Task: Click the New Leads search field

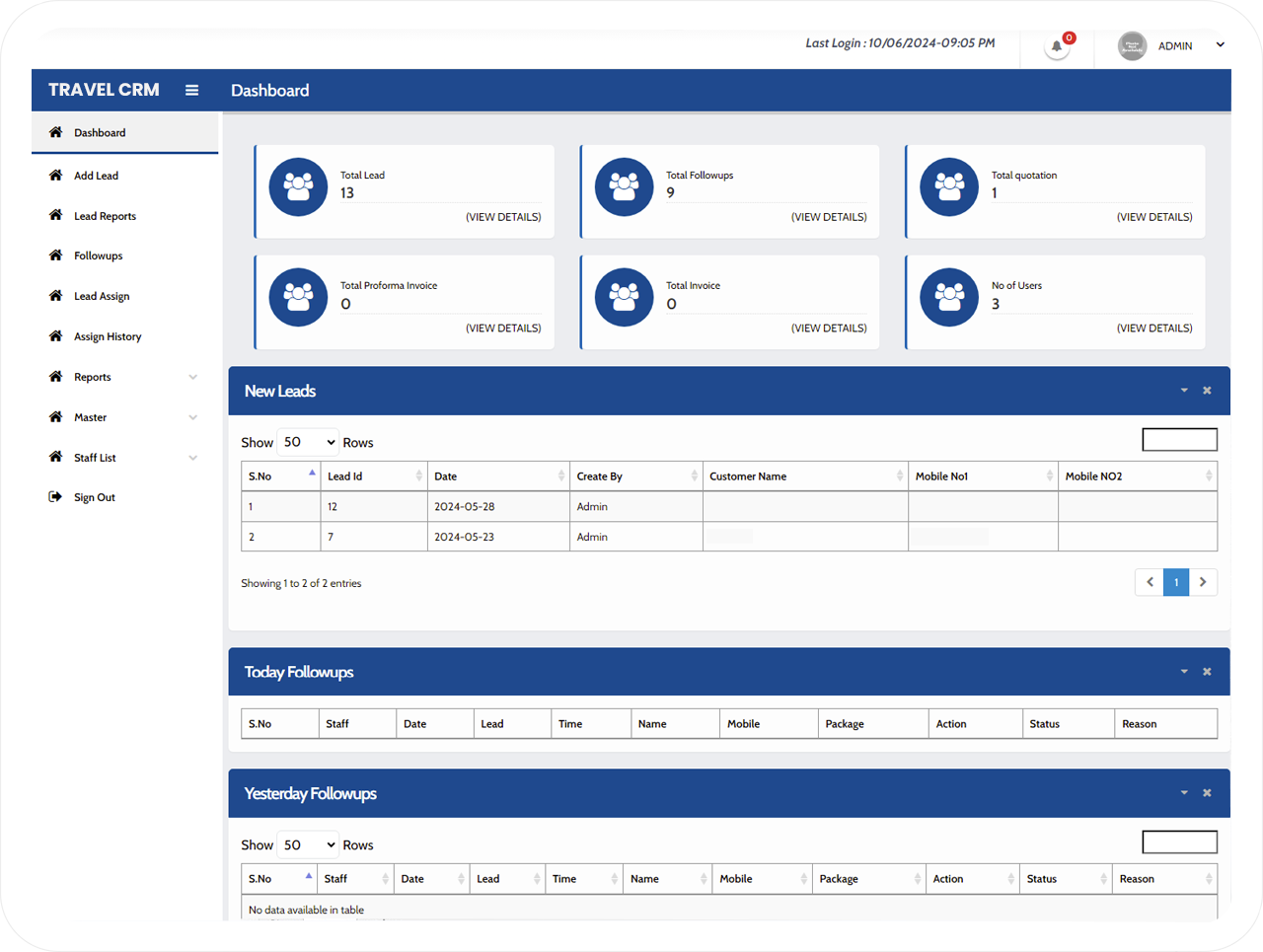Action: (1179, 440)
